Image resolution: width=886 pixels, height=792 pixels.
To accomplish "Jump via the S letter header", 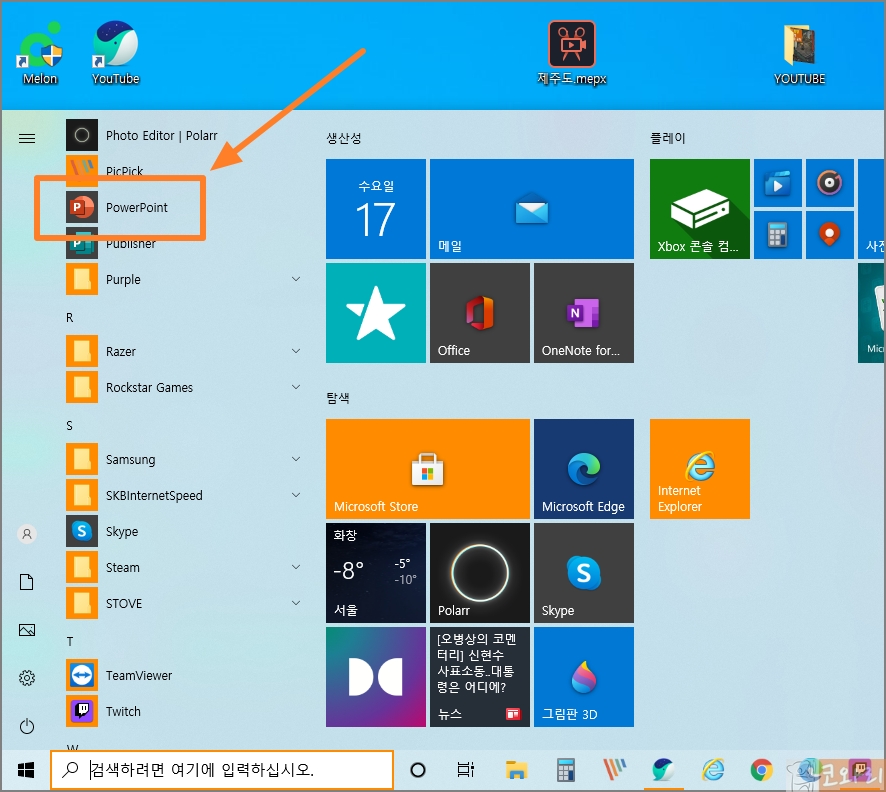I will (x=70, y=425).
